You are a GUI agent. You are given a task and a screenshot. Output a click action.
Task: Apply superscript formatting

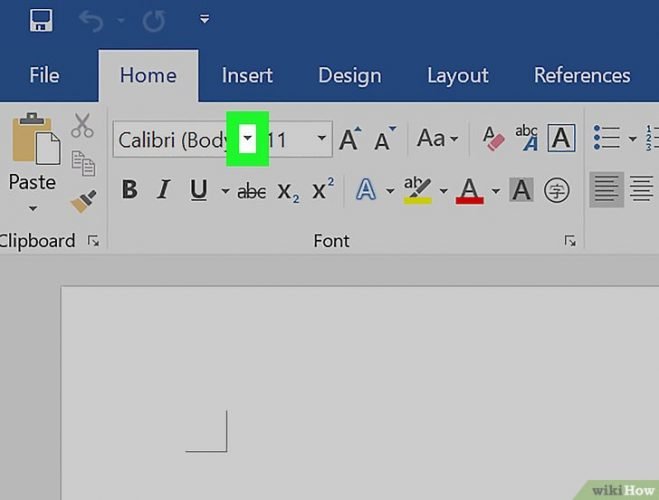tap(322, 190)
